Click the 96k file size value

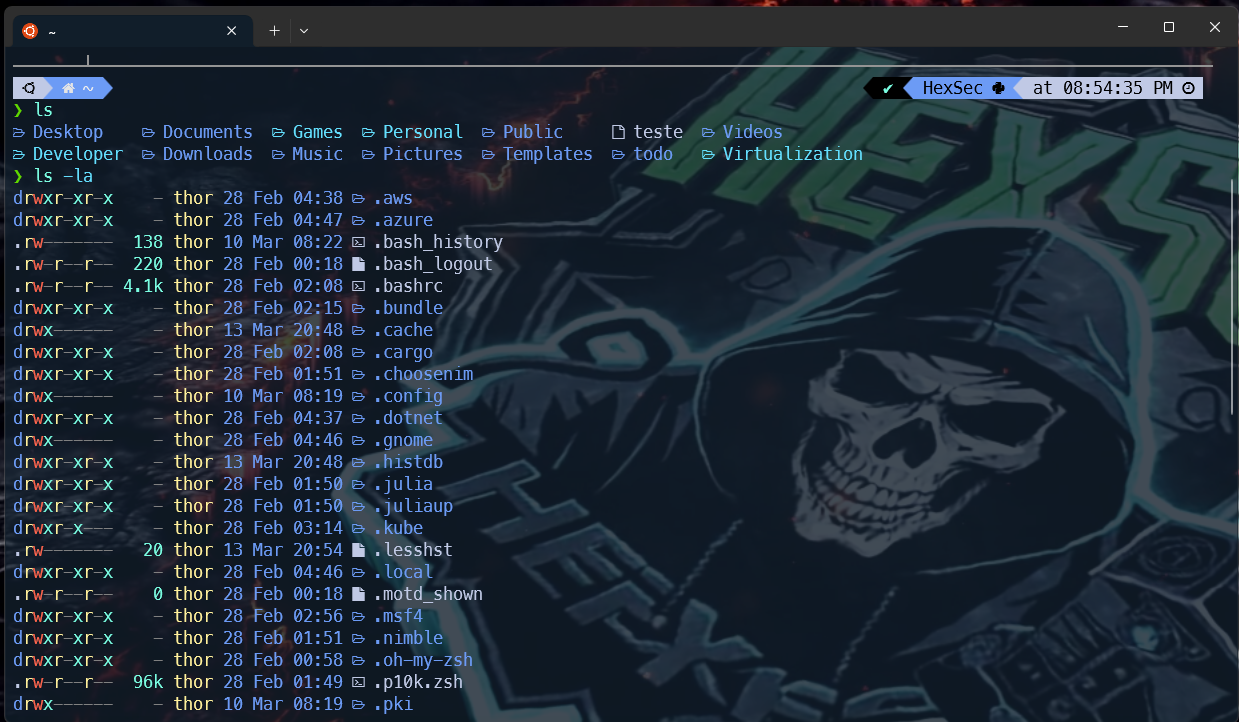click(x=148, y=682)
